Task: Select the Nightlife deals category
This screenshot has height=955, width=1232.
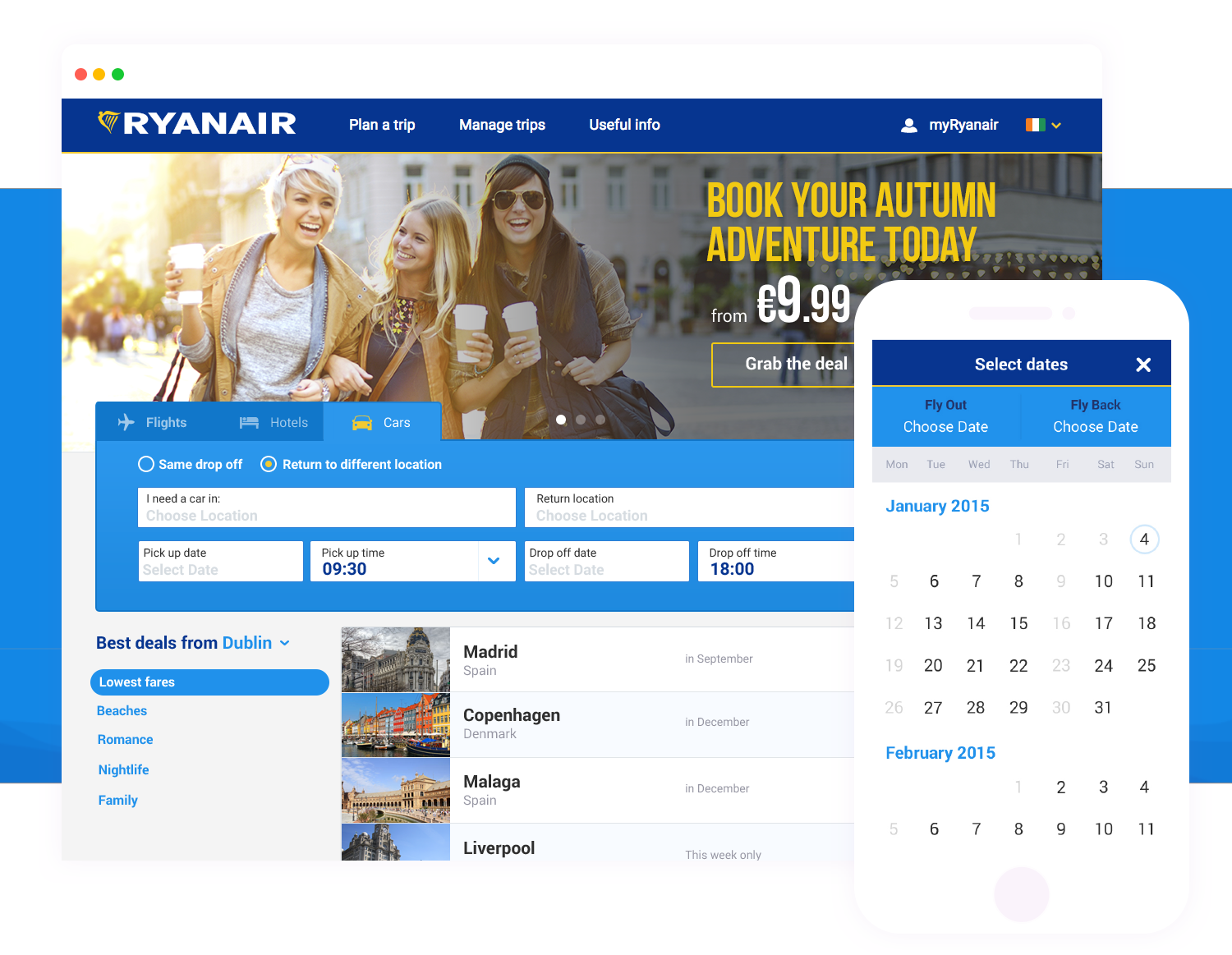Action: click(123, 770)
